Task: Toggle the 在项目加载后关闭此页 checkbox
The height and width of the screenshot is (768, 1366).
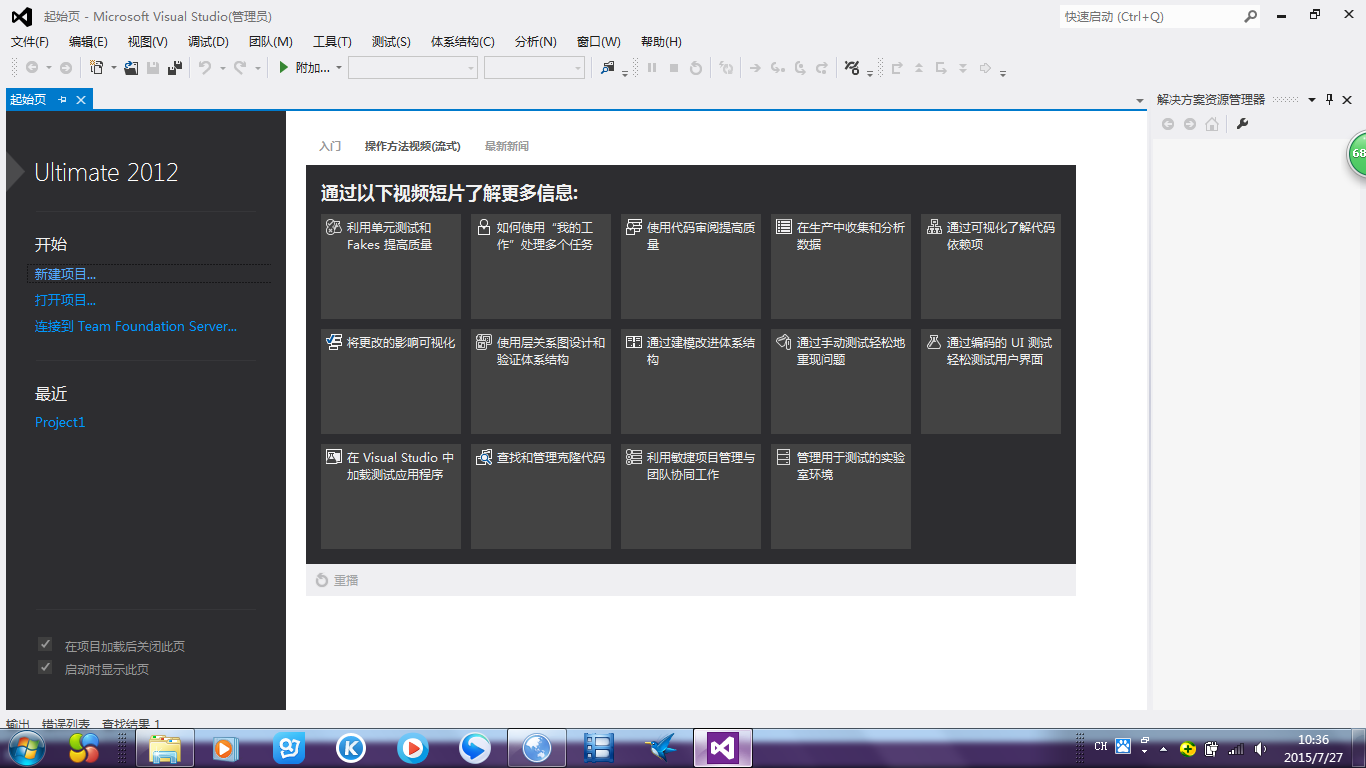Action: pos(45,644)
